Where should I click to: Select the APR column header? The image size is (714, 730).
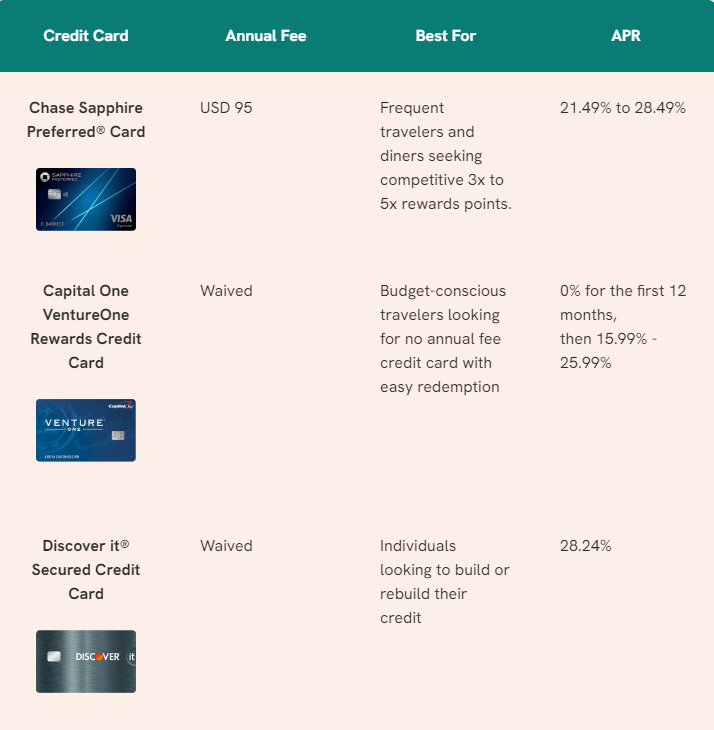[626, 36]
